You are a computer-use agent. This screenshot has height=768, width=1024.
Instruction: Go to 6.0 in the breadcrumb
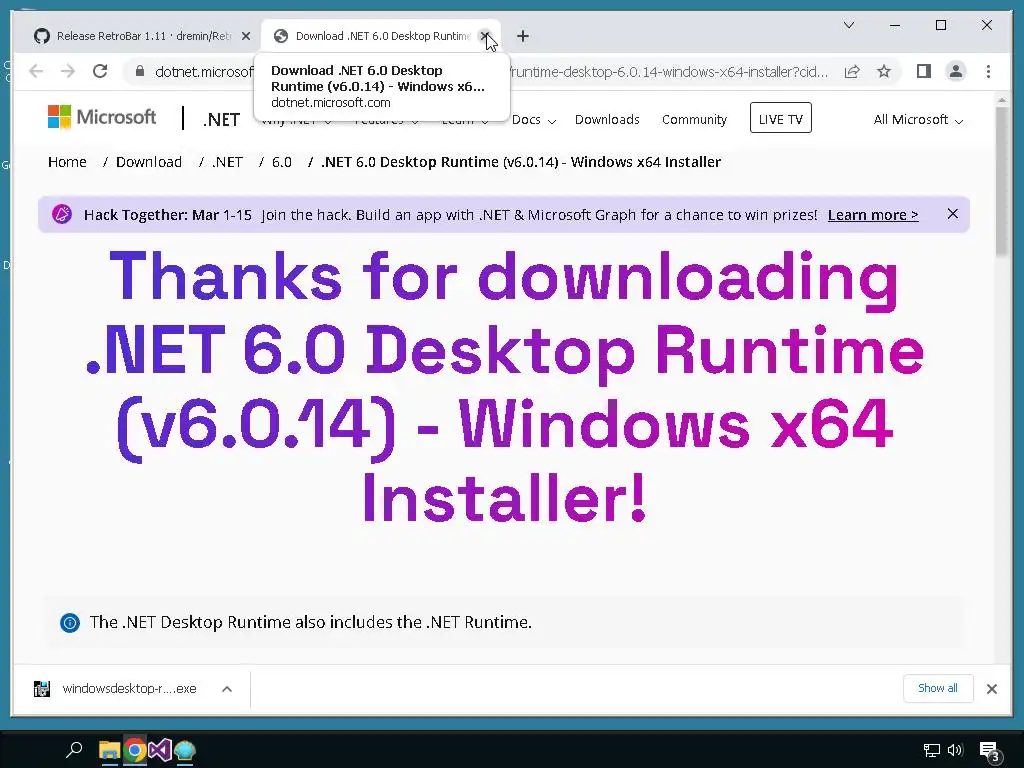(x=281, y=162)
